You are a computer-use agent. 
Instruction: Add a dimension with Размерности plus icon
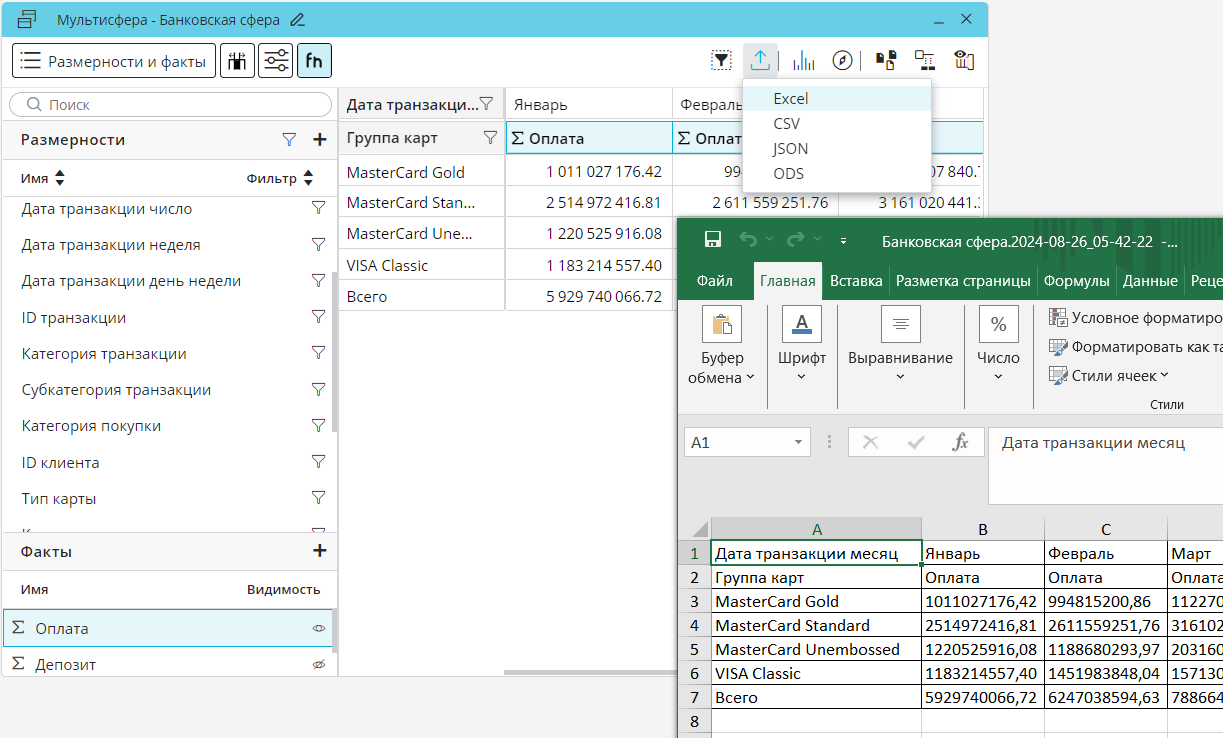click(319, 140)
